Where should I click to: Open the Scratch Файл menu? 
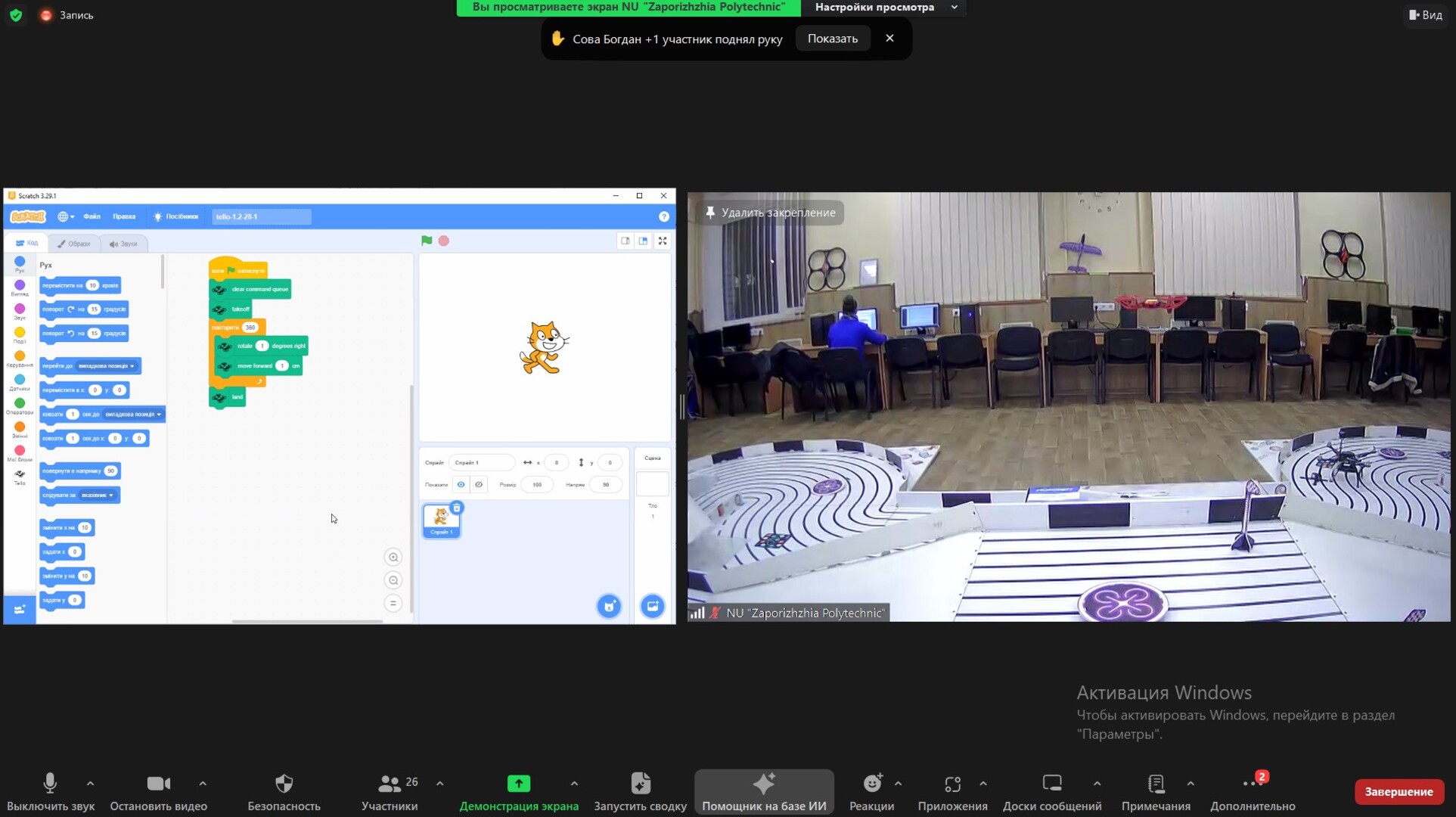tap(92, 216)
